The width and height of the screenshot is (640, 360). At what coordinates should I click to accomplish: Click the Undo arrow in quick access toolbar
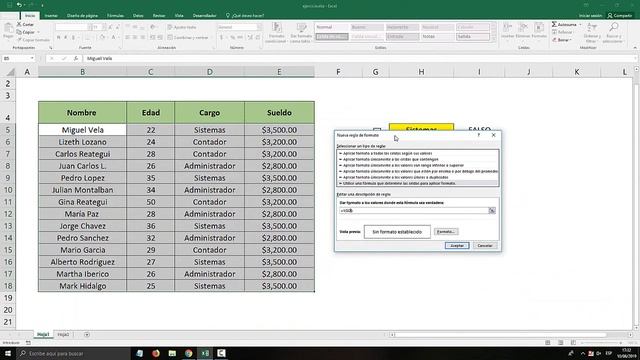pyautogui.click(x=19, y=5)
